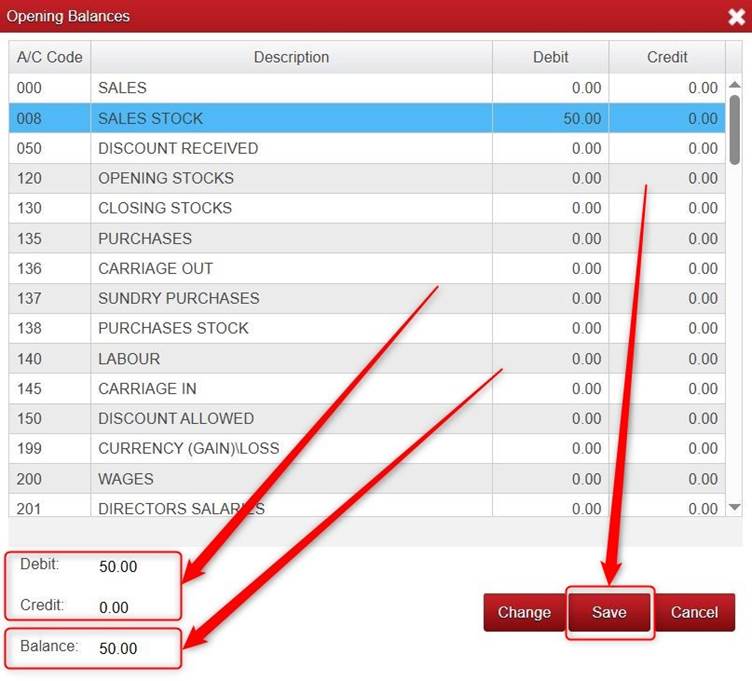The height and width of the screenshot is (681, 752).
Task: Click account code 136
Action: pyautogui.click(x=29, y=269)
